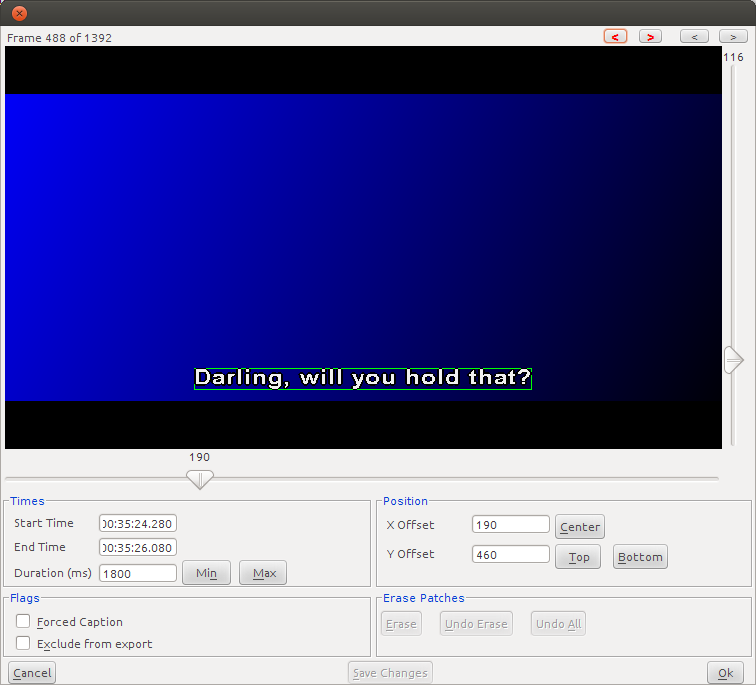
Task: Click the Undo Erase button
Action: point(476,624)
